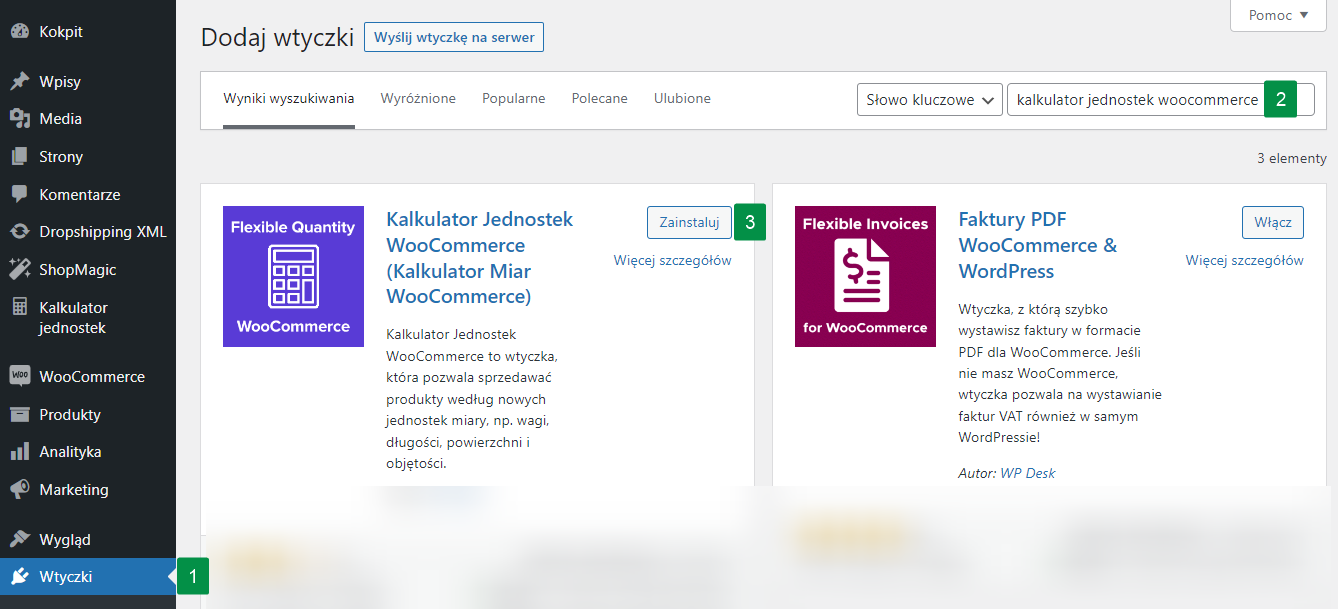Open Analityka menu entry
The image size is (1338, 609).
(88, 452)
